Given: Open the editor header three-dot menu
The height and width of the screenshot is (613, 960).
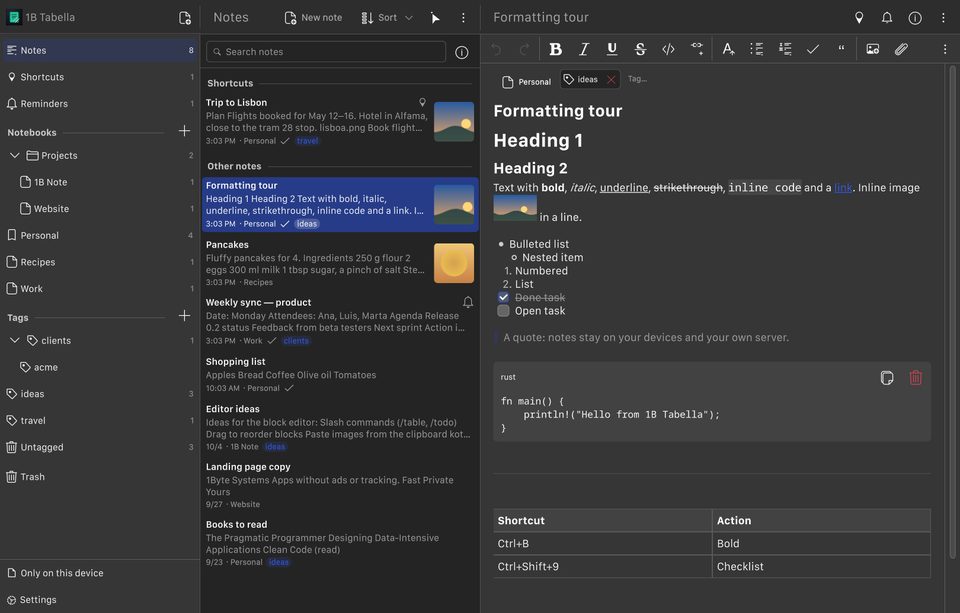Looking at the screenshot, I should click(943, 18).
